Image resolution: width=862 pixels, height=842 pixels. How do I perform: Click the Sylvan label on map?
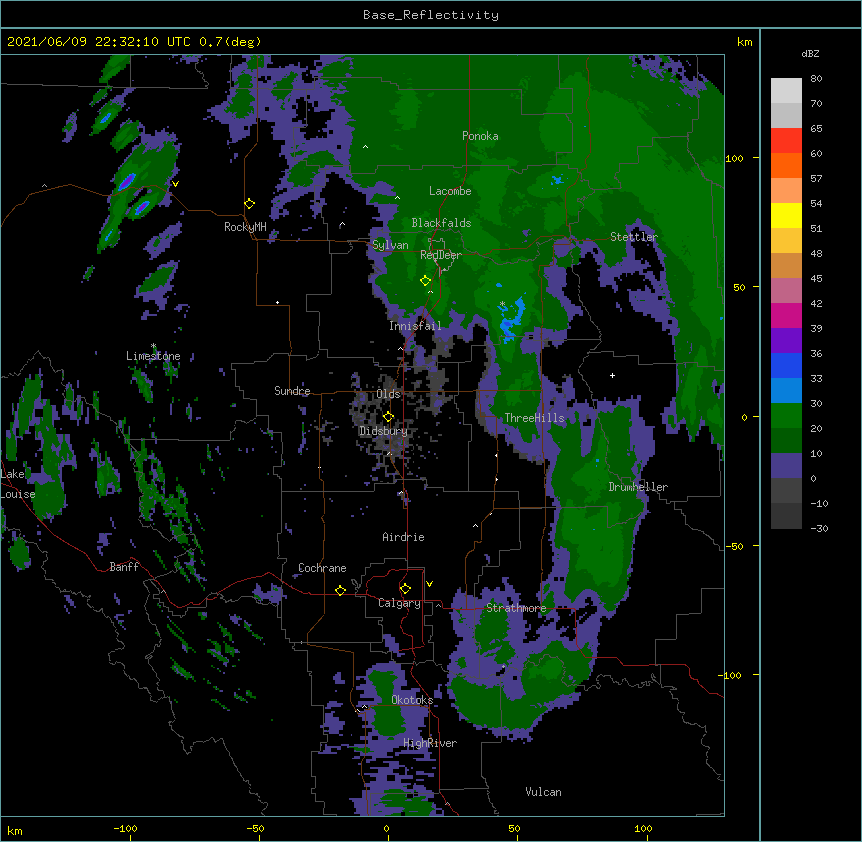[390, 245]
